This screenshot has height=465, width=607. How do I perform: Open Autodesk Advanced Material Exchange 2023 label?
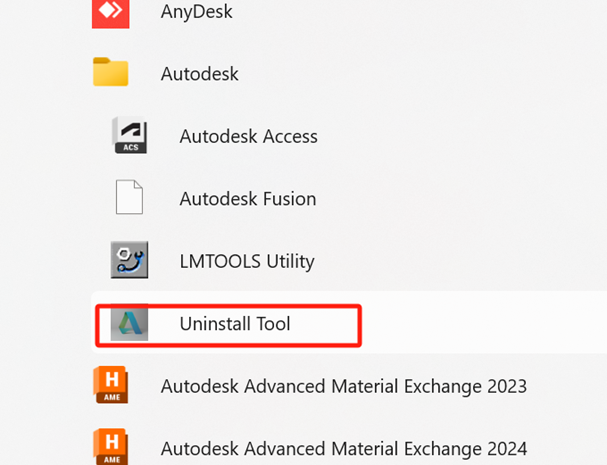[344, 386]
